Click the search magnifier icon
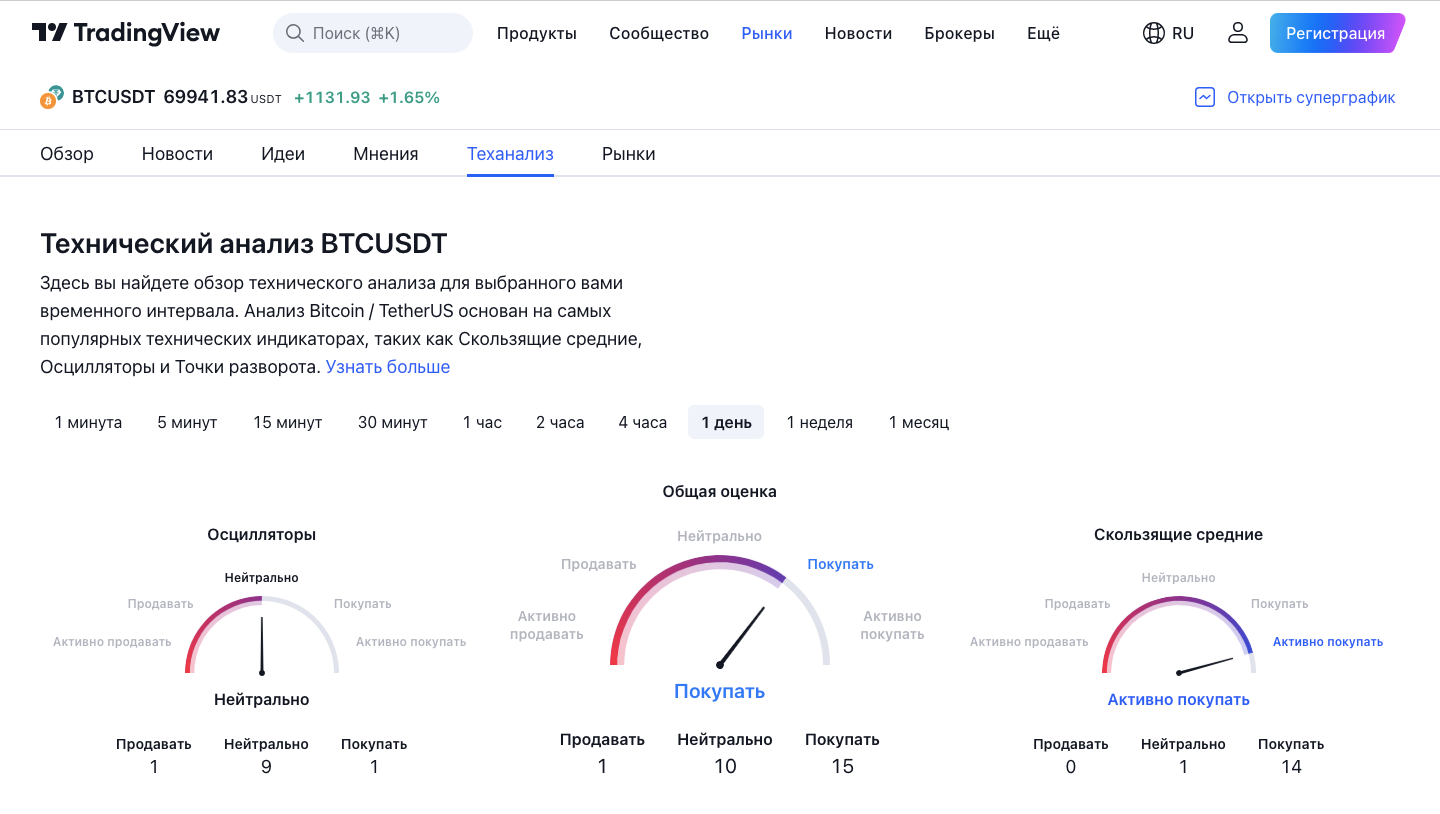This screenshot has height=814, width=1440. click(294, 33)
